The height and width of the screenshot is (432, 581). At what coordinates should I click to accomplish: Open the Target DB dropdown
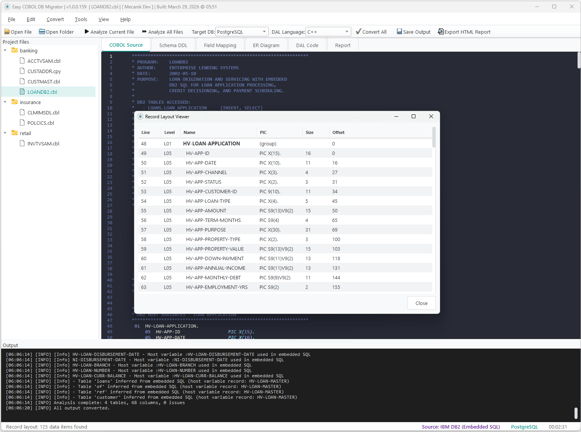tap(241, 32)
